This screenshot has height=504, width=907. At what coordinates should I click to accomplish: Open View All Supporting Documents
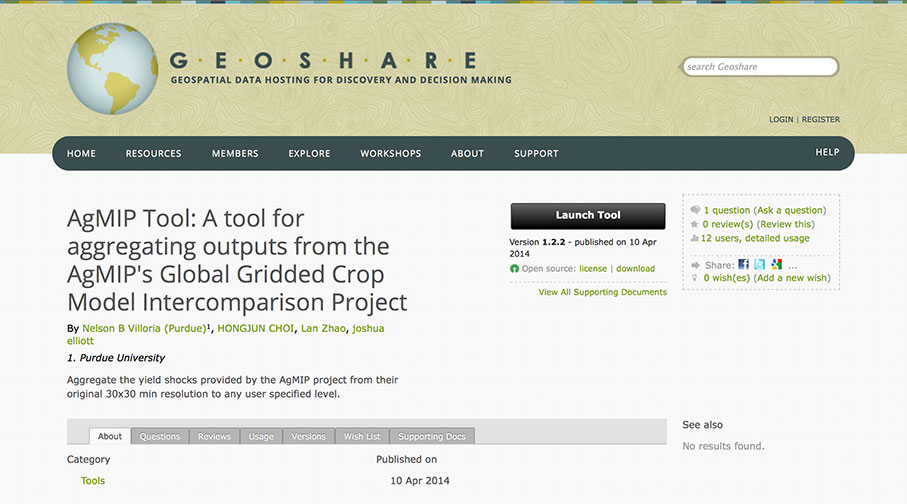[602, 292]
